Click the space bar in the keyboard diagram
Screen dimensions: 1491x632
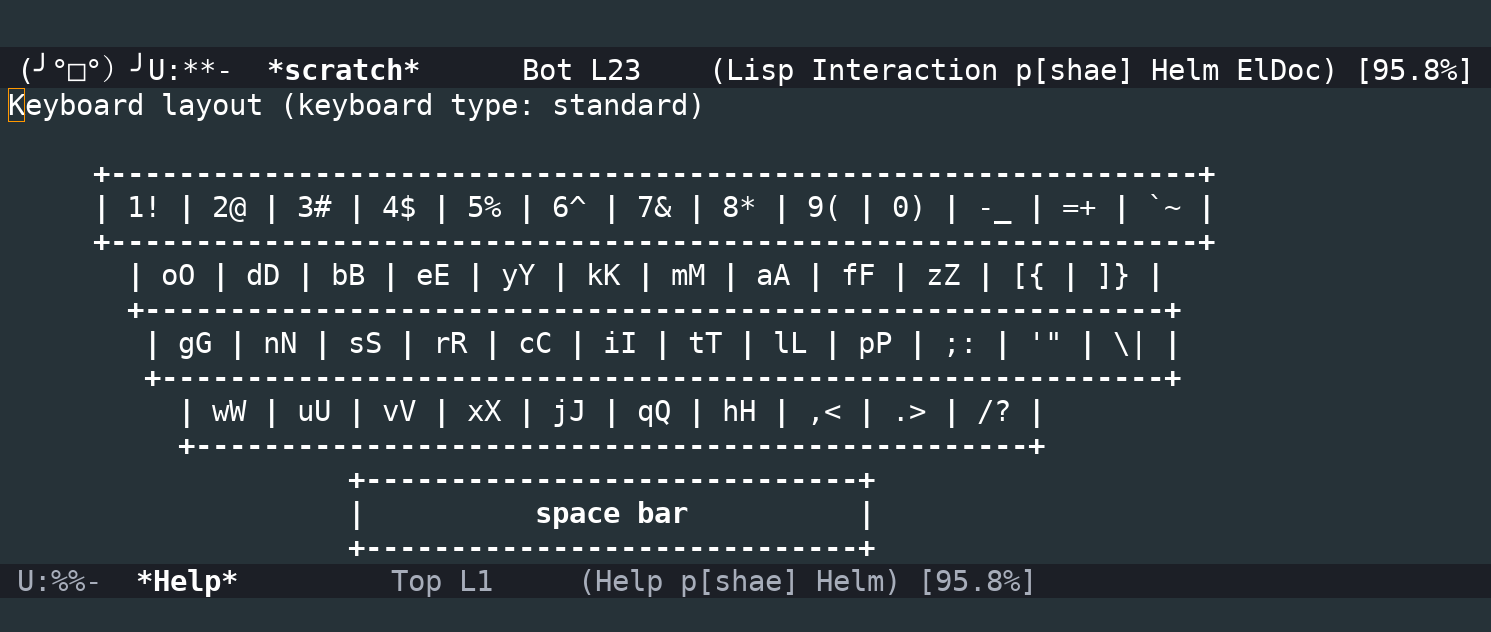click(x=611, y=513)
